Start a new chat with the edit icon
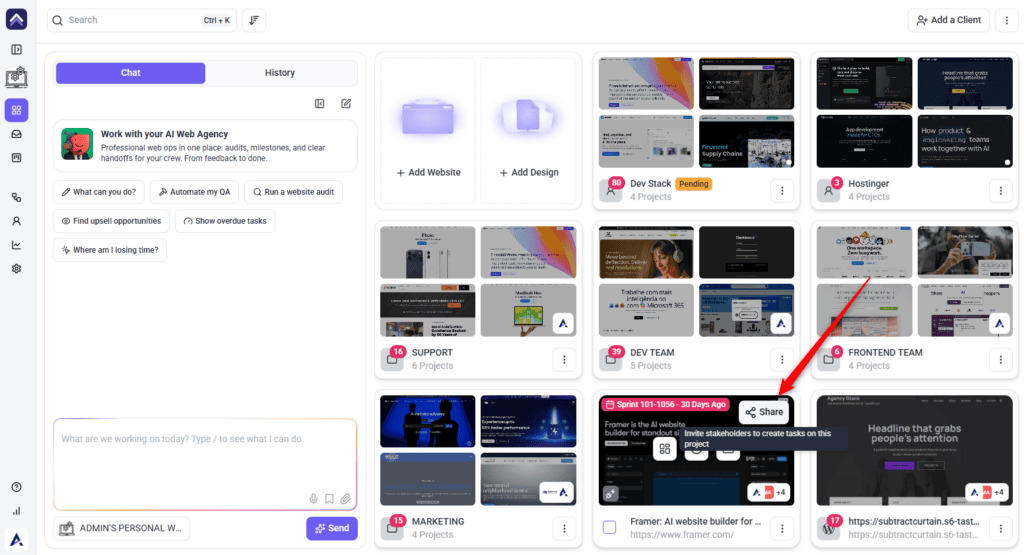The width and height of the screenshot is (1024, 555). point(346,103)
